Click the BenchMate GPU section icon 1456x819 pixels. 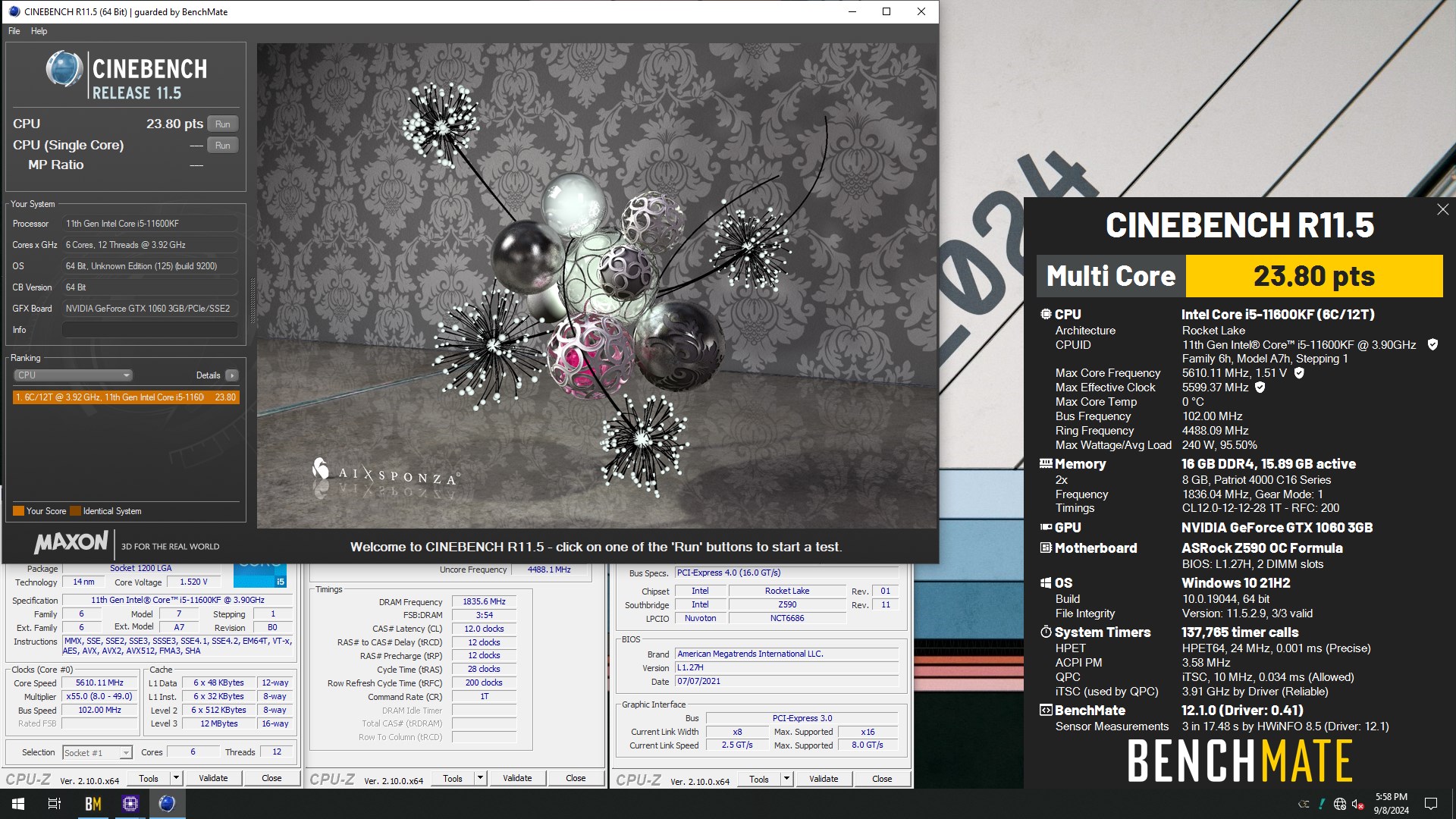pyautogui.click(x=1046, y=527)
